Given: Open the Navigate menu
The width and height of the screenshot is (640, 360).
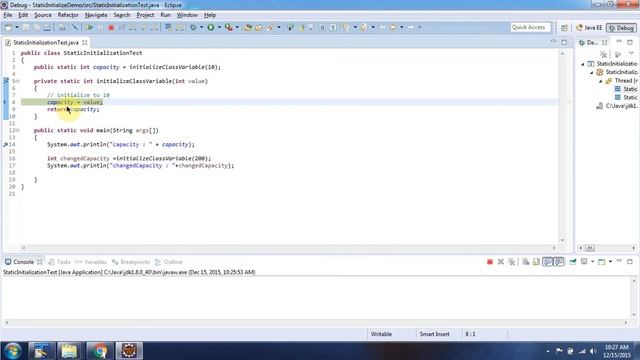Looking at the screenshot, I should coord(96,15).
